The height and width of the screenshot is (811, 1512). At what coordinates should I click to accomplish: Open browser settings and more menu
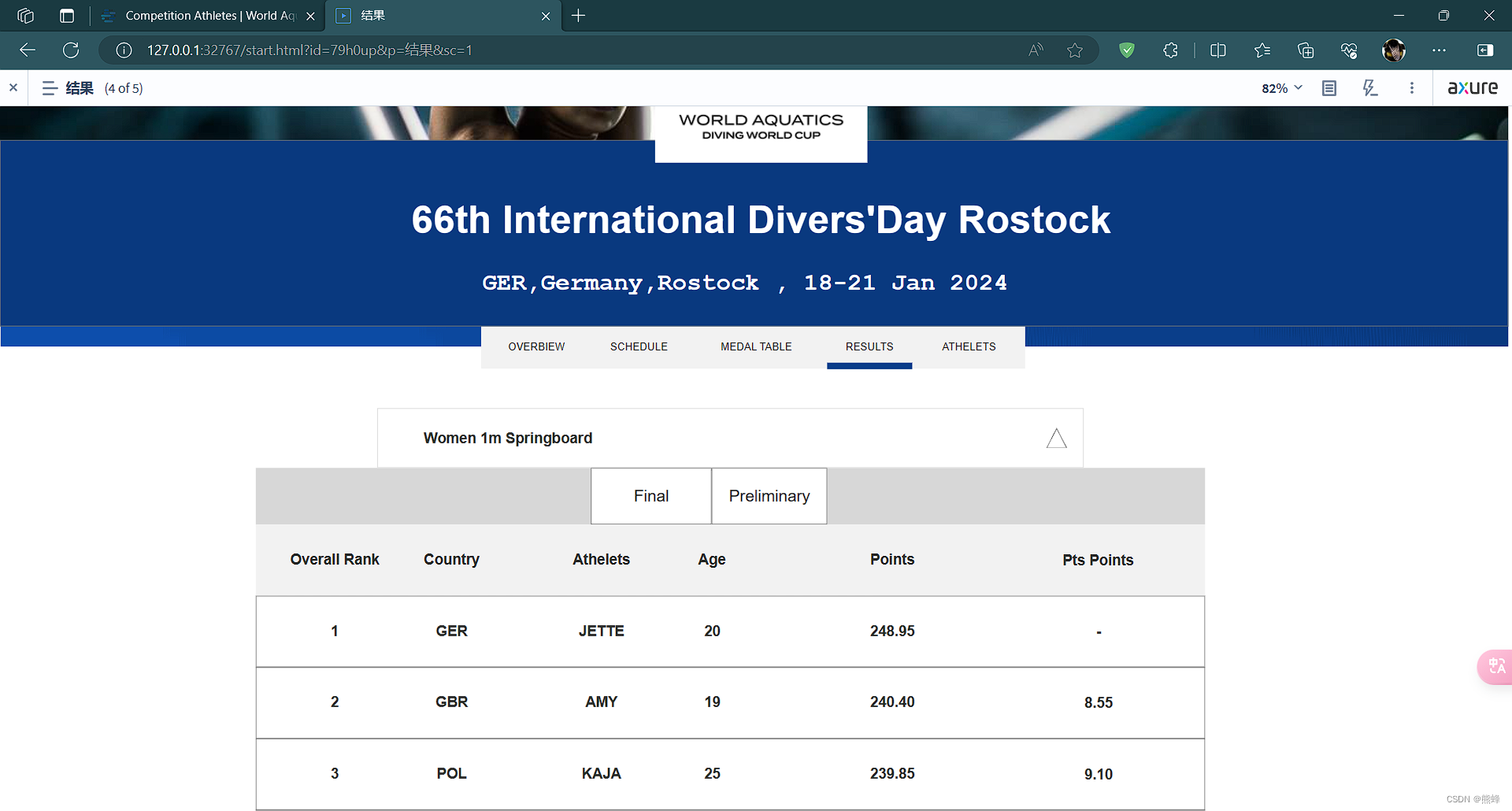pos(1440,50)
